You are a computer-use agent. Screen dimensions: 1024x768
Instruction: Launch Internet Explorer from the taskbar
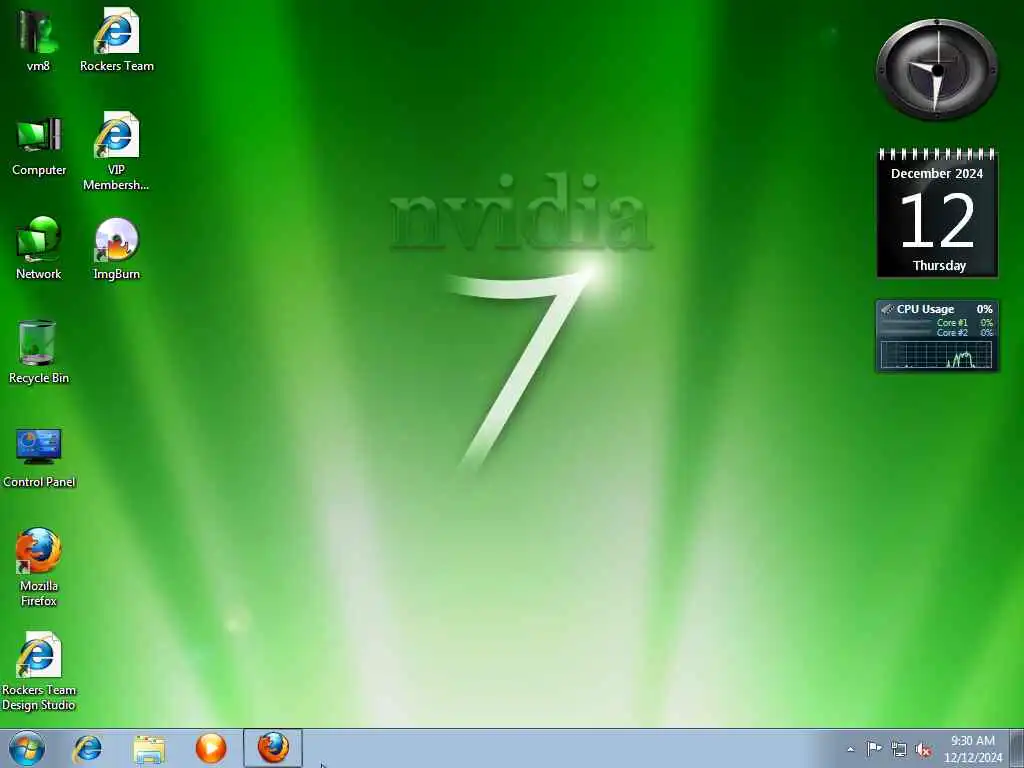tap(87, 748)
